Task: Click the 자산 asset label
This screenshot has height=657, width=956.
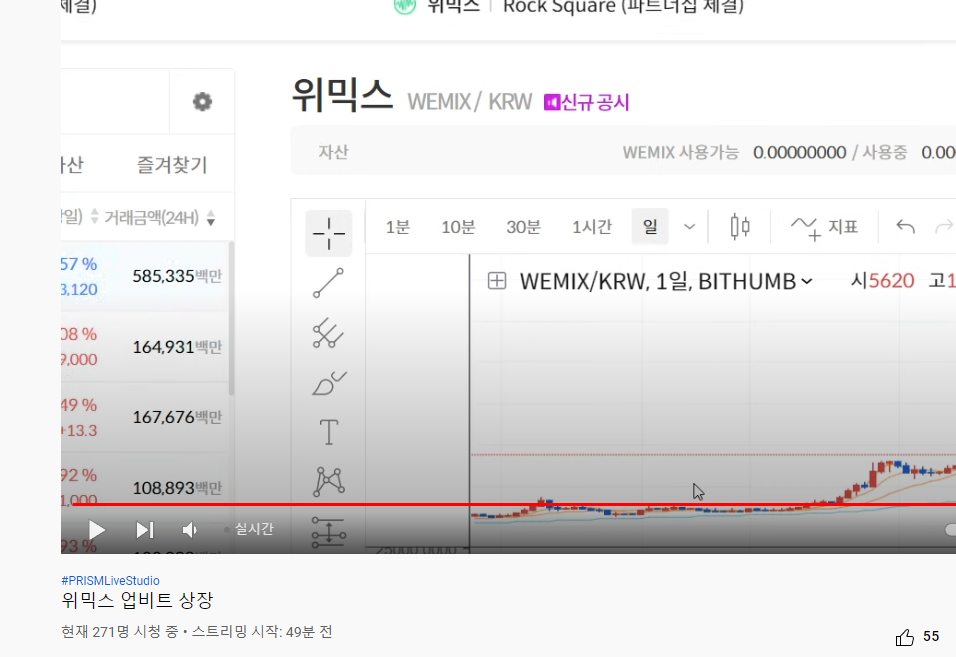Action: tap(333, 152)
